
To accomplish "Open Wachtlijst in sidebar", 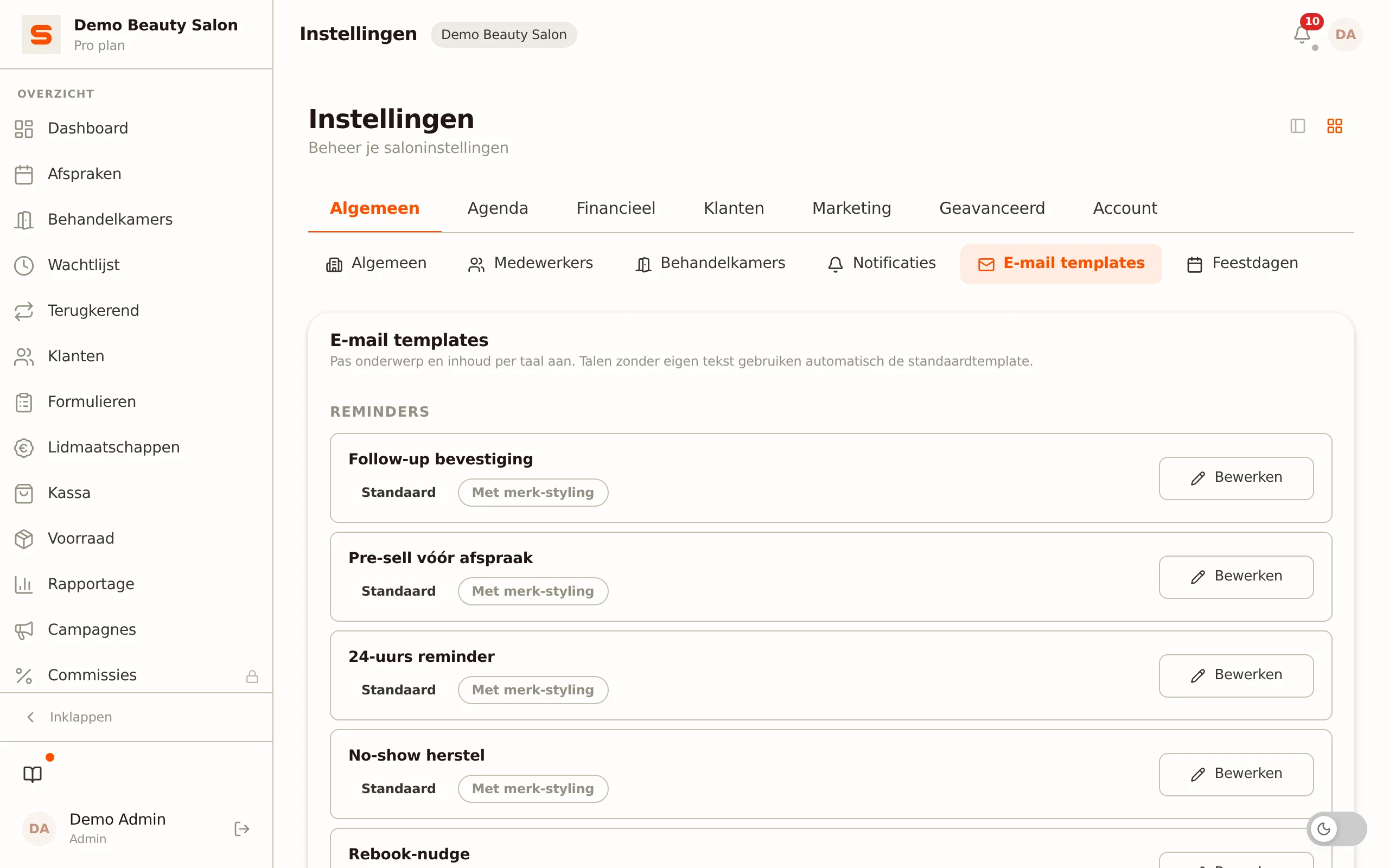I will point(136,265).
